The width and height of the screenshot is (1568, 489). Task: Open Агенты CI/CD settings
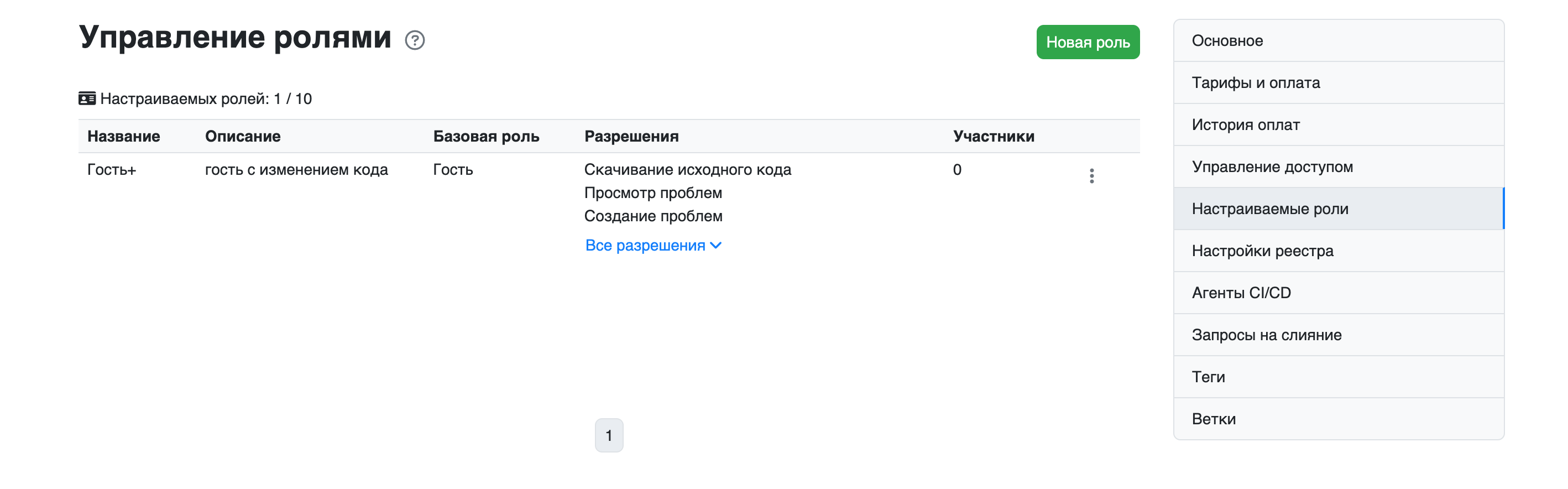(x=1339, y=293)
